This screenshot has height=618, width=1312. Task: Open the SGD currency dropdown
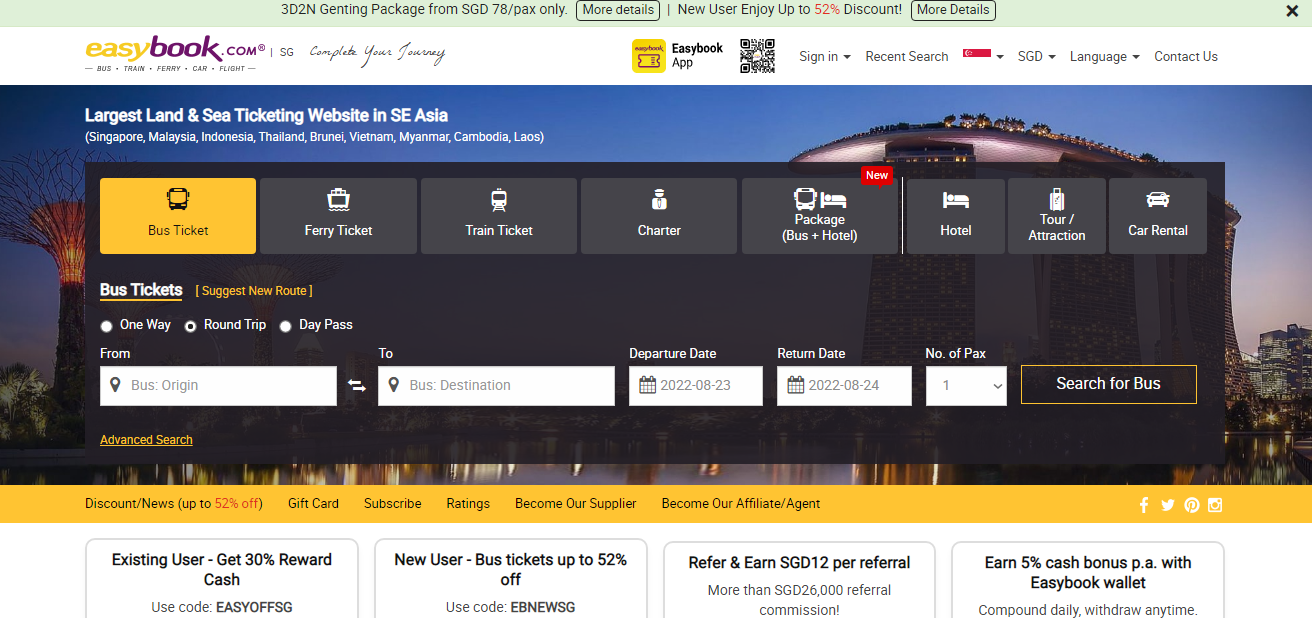1037,57
